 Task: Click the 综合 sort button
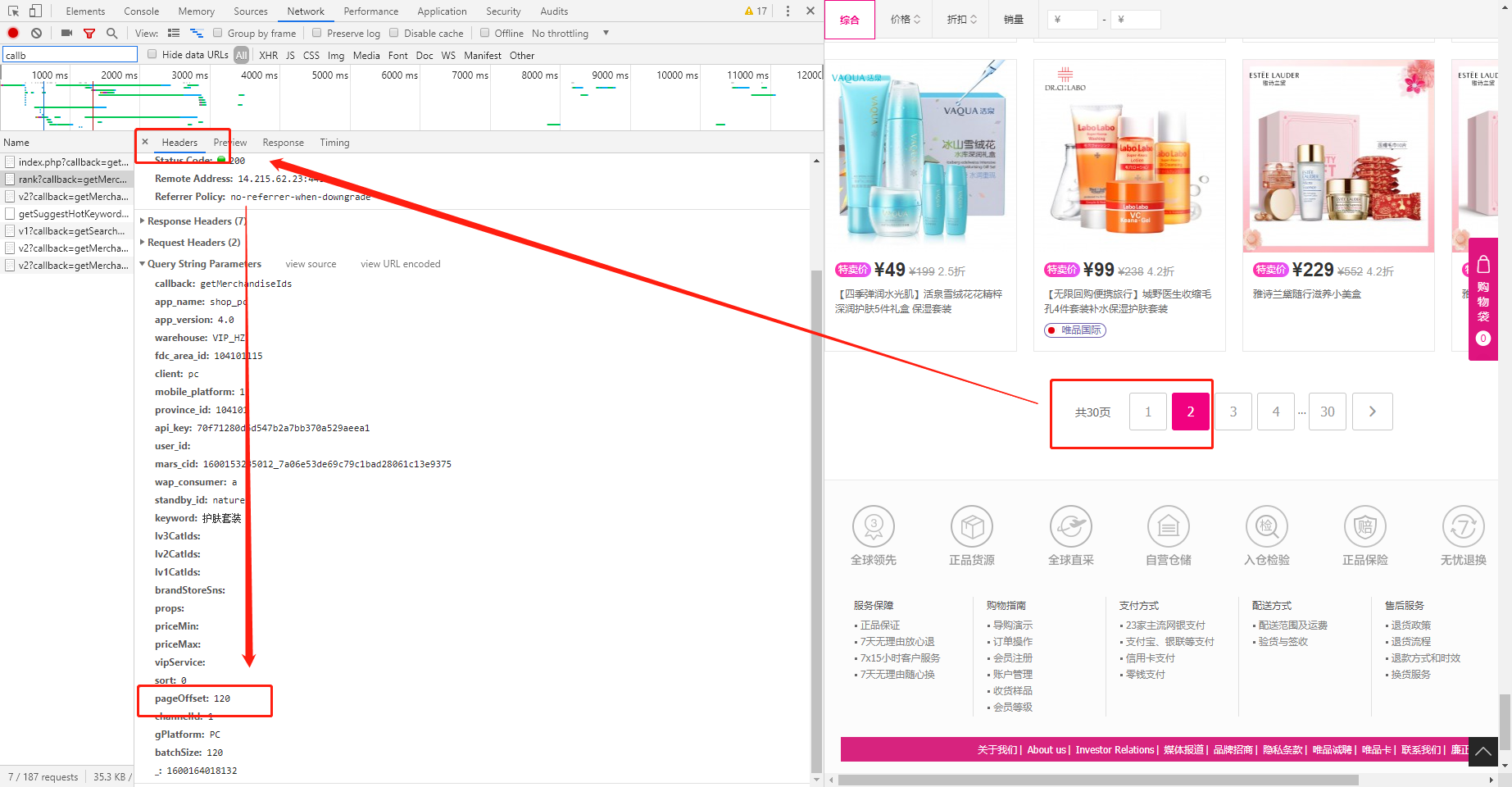pos(850,19)
